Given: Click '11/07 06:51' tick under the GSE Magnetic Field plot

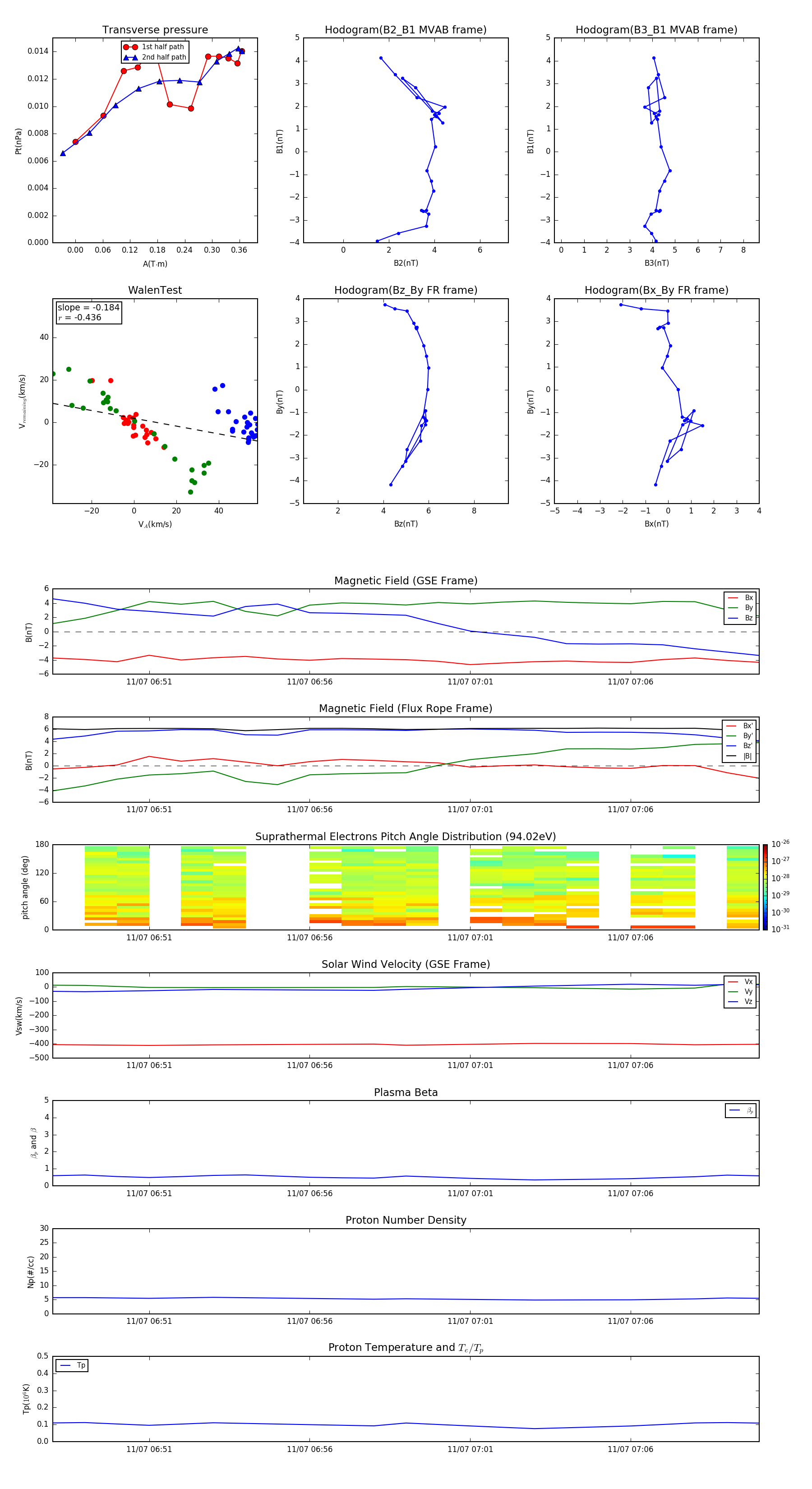Looking at the screenshot, I should [x=149, y=682].
